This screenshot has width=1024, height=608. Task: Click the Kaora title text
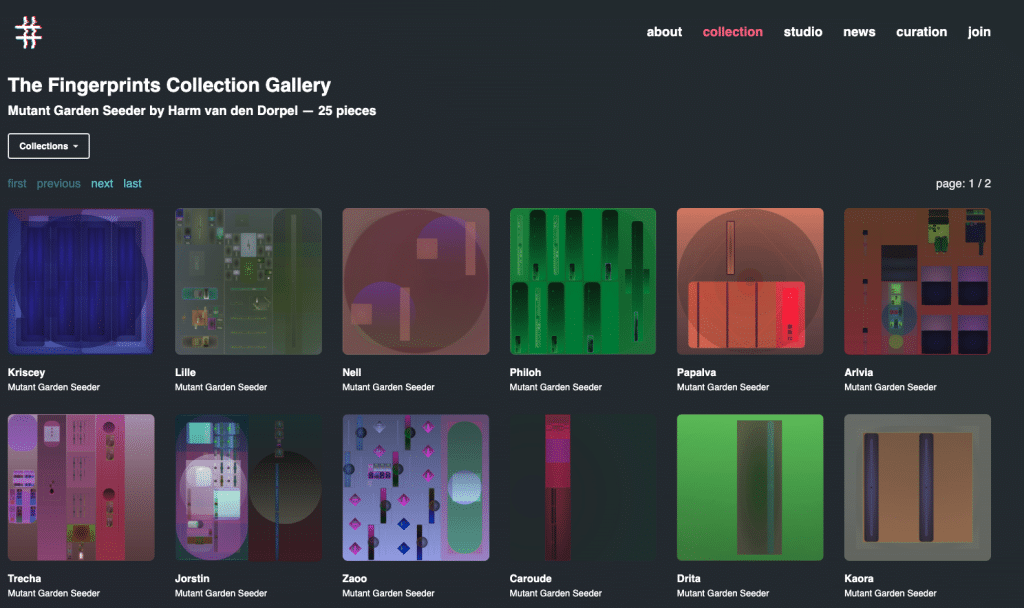(x=858, y=579)
